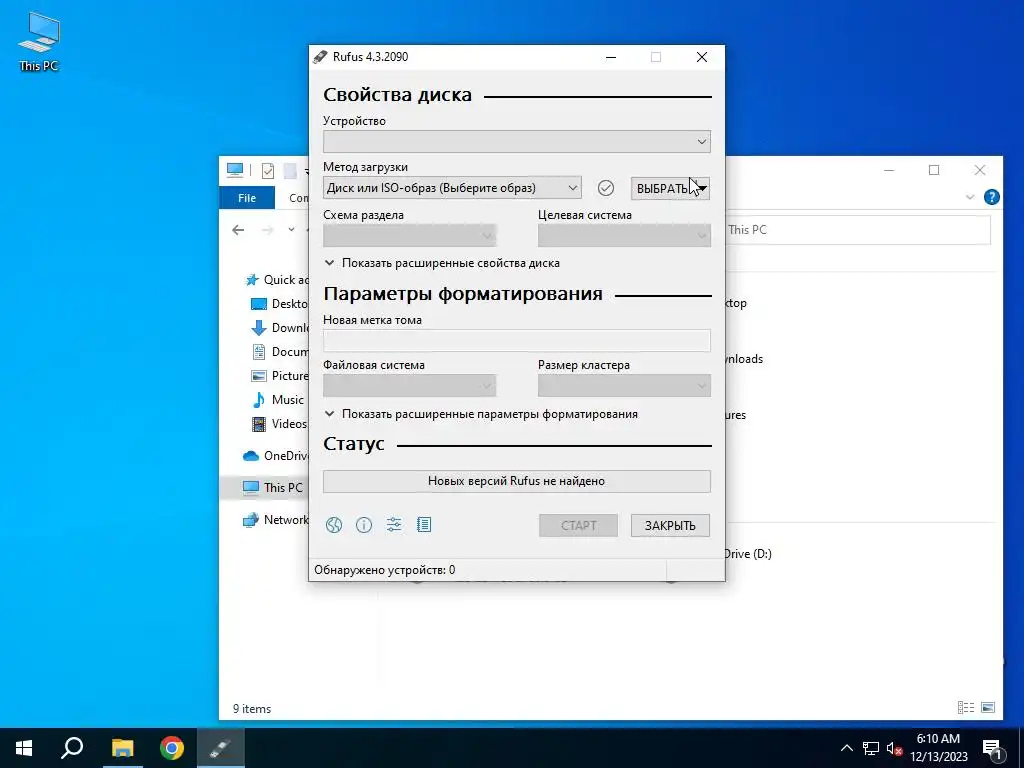
Task: Click '9 items' Explorer status text
Action: pos(252,709)
